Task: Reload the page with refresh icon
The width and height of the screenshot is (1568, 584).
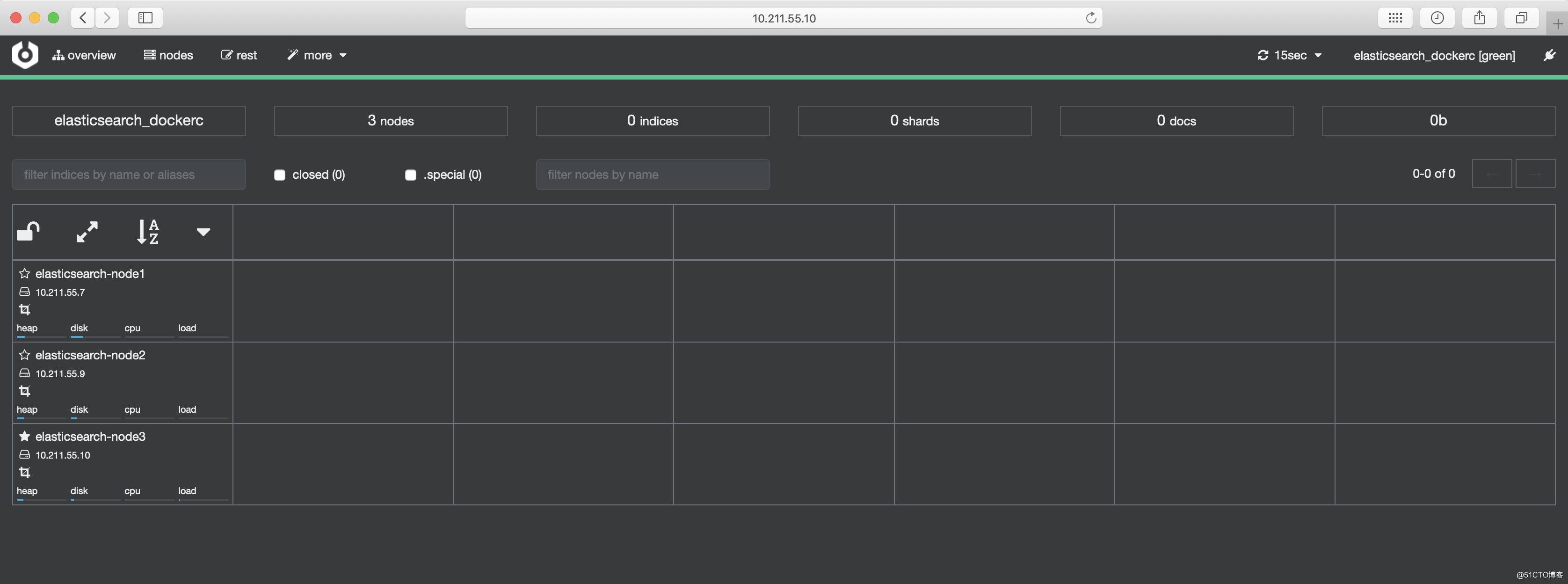Action: pos(1091,18)
